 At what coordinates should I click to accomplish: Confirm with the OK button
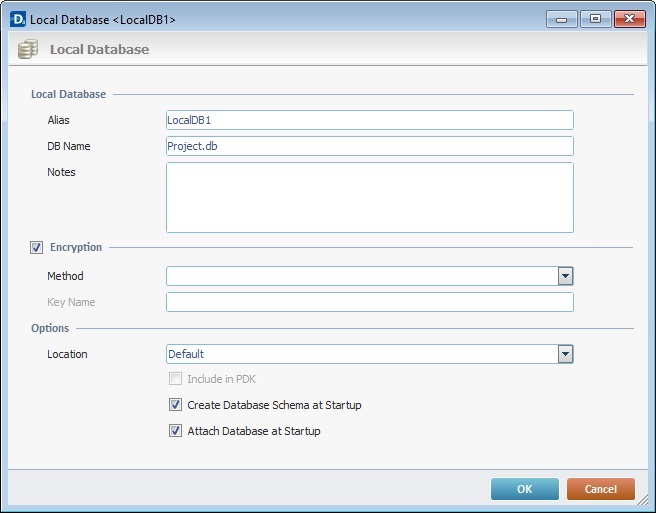tap(525, 489)
